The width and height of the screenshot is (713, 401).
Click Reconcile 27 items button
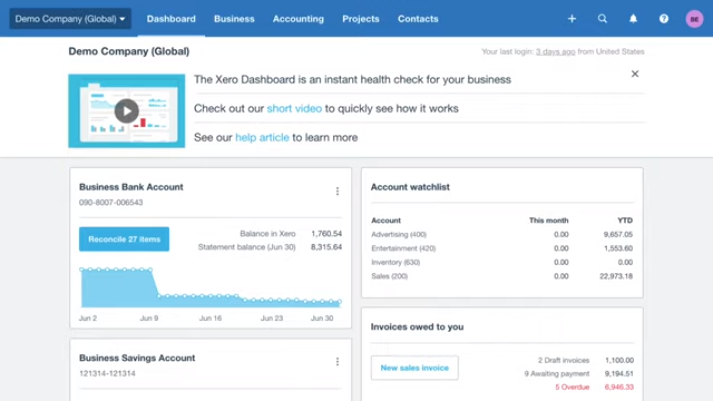124,239
